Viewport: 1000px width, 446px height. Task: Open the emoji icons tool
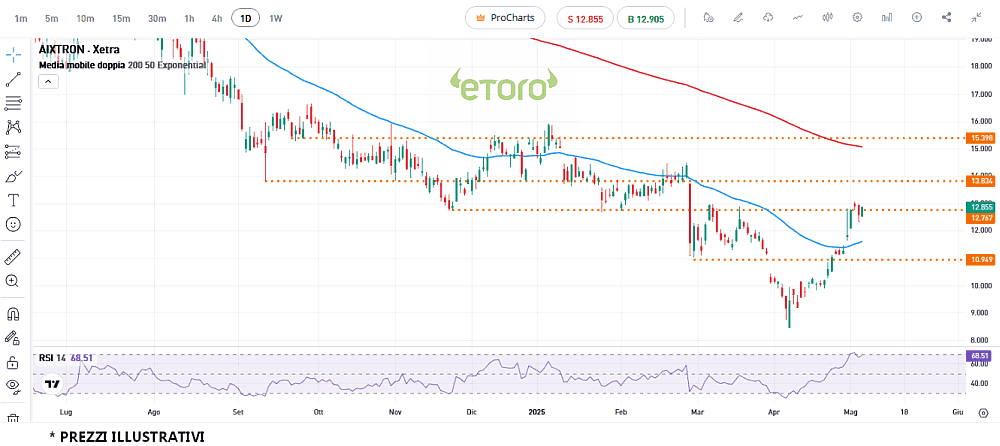pos(13,224)
